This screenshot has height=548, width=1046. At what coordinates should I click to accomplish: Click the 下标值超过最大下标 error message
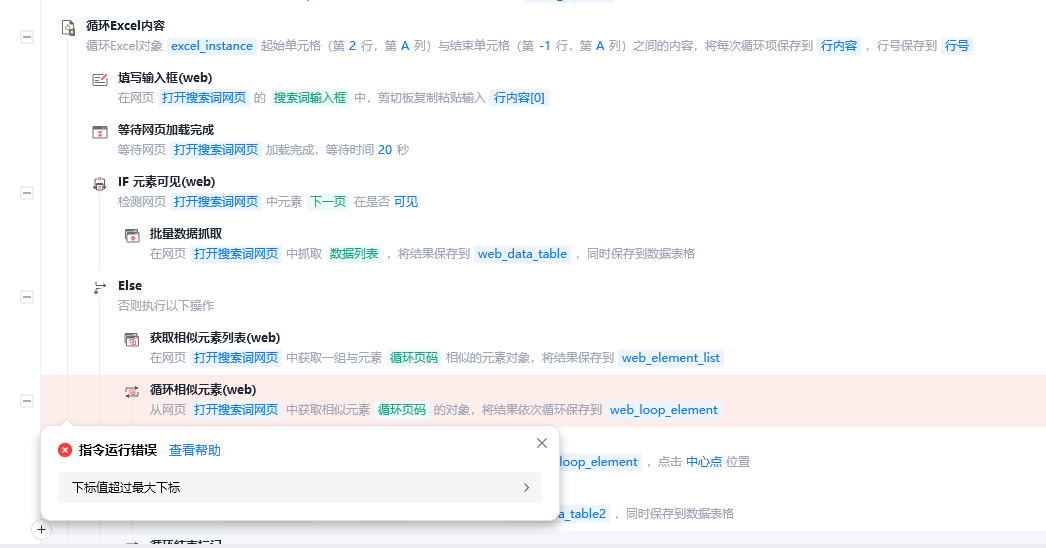[126, 488]
